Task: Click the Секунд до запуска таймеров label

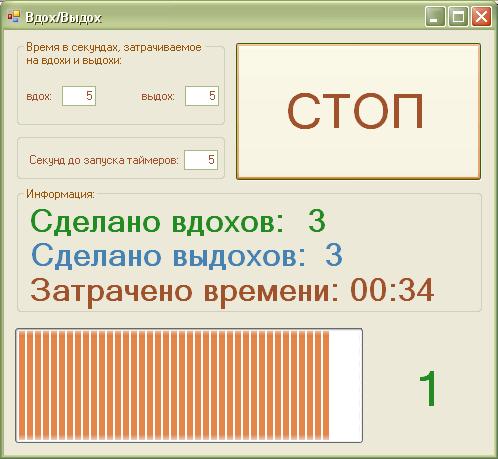Action: click(x=104, y=160)
